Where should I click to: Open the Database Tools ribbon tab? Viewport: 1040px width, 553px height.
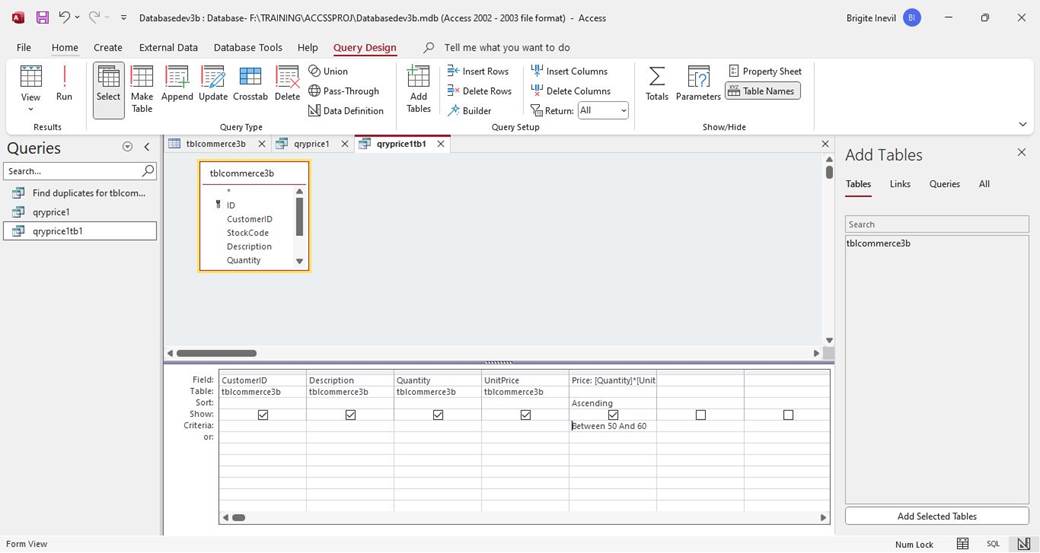[x=248, y=47]
